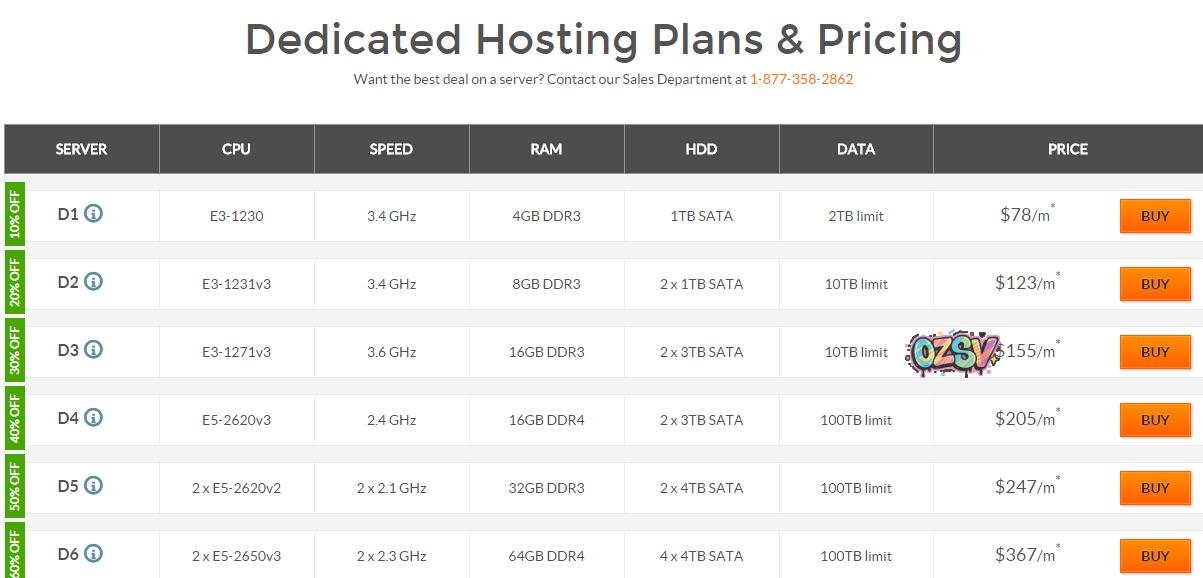Purchase the D4 plan with BUY
1203x578 pixels.
(x=1154, y=420)
